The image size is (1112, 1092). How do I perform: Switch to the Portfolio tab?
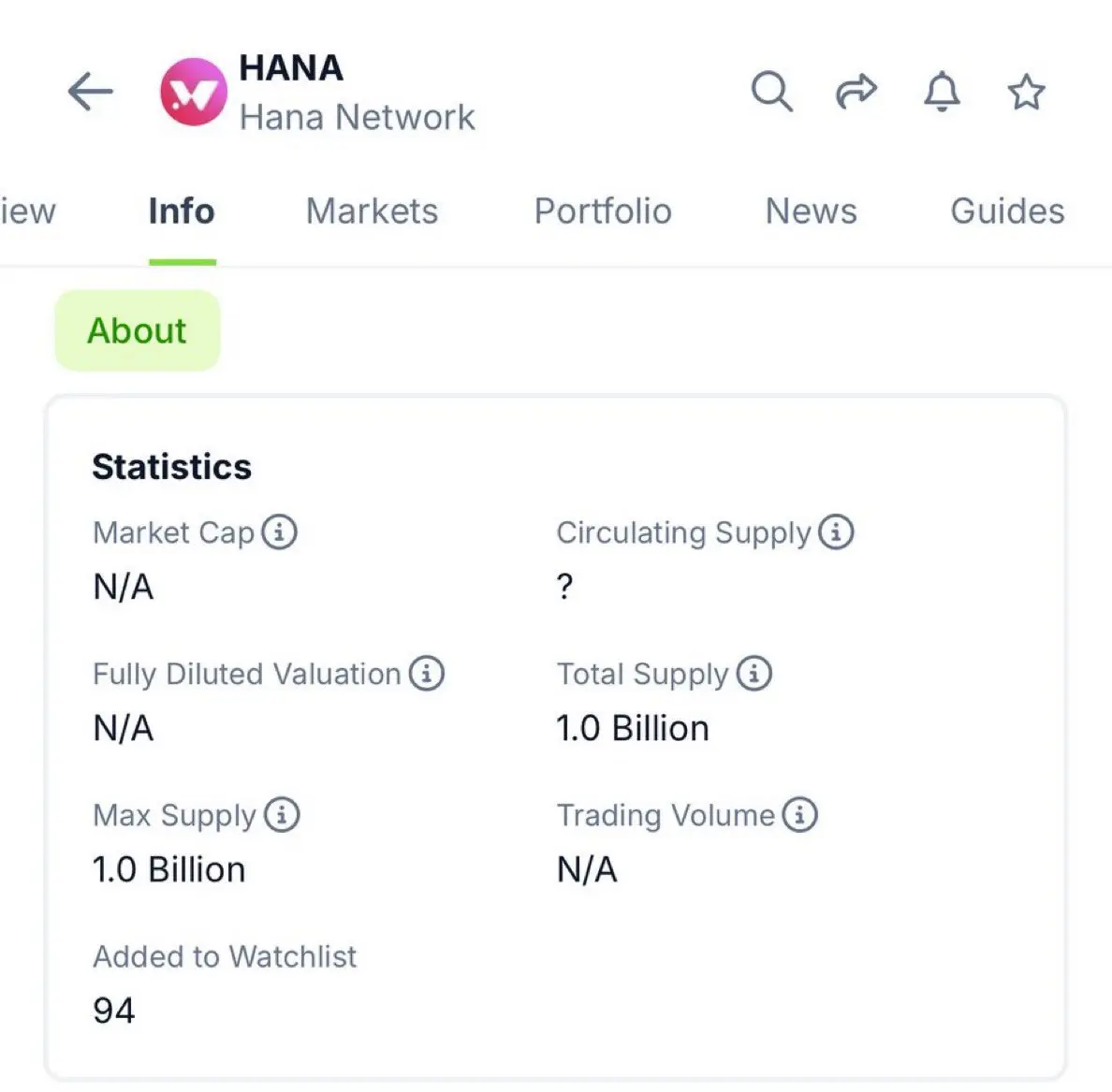(x=603, y=211)
